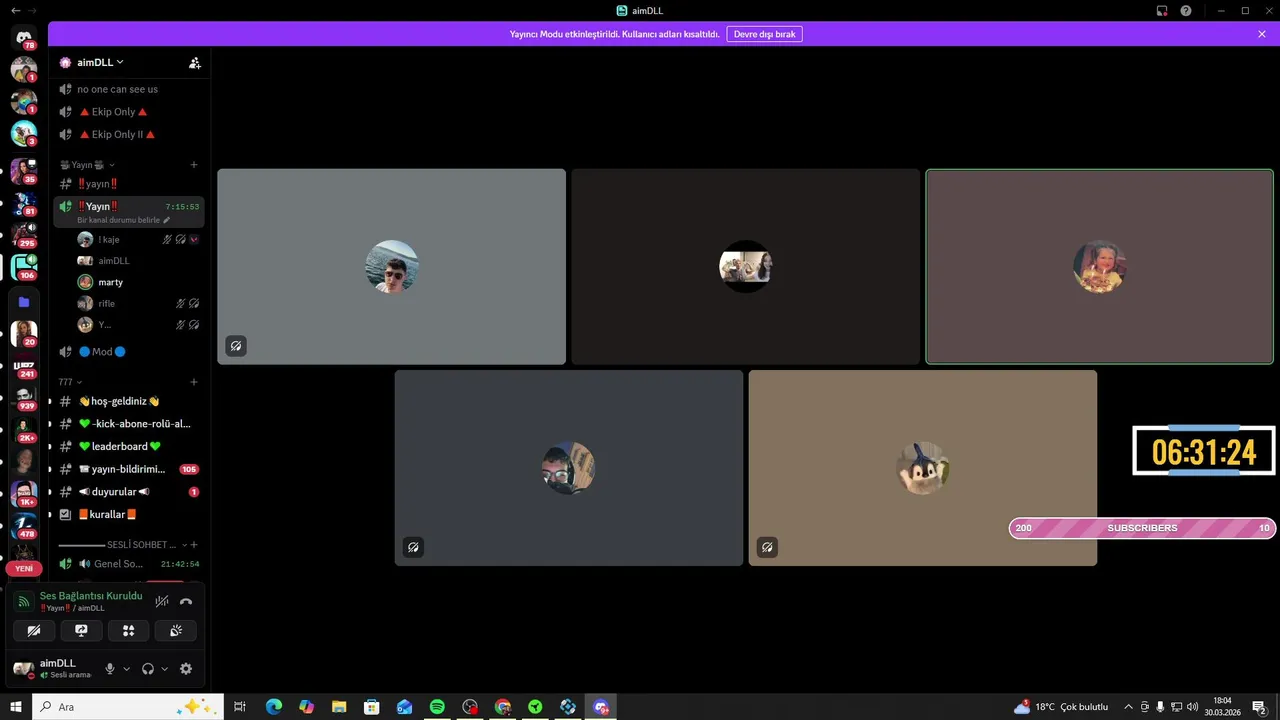
Task: Navigate back with the title bar arrow
Action: (15, 10)
